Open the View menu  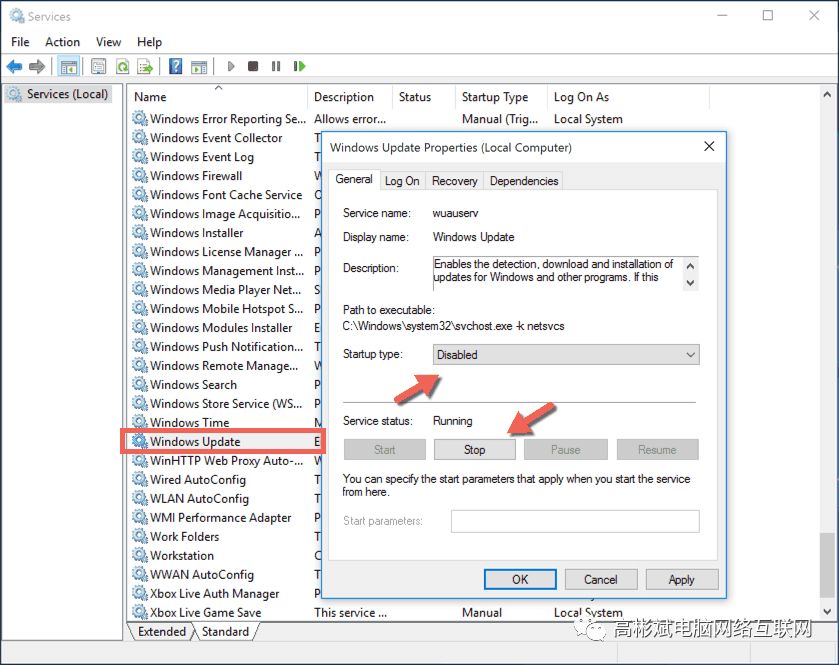click(x=109, y=42)
